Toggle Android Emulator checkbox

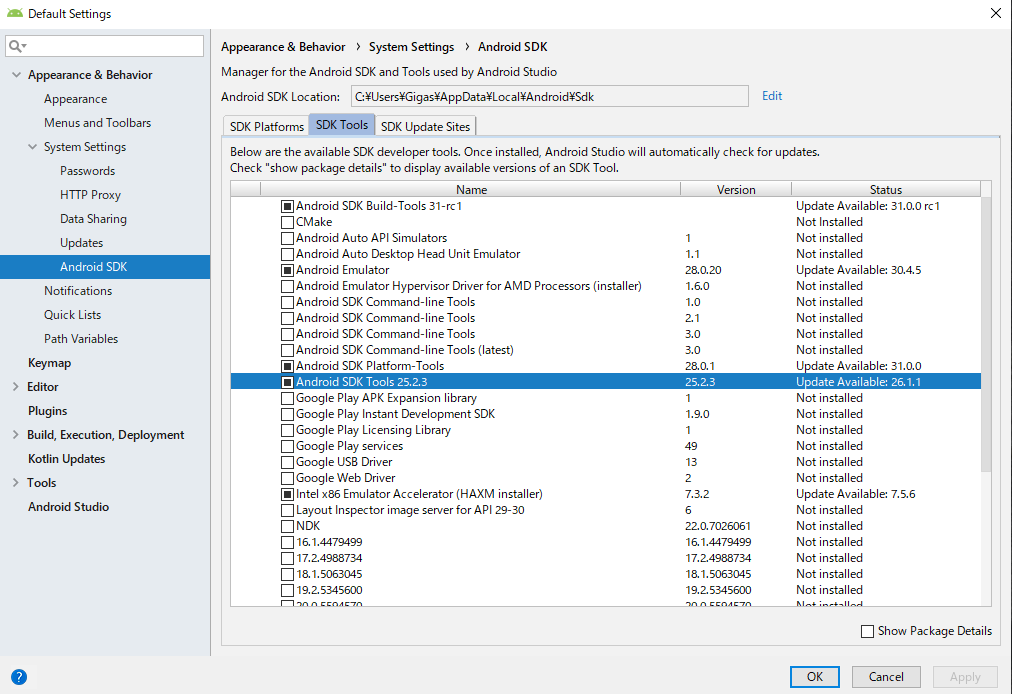tap(287, 270)
